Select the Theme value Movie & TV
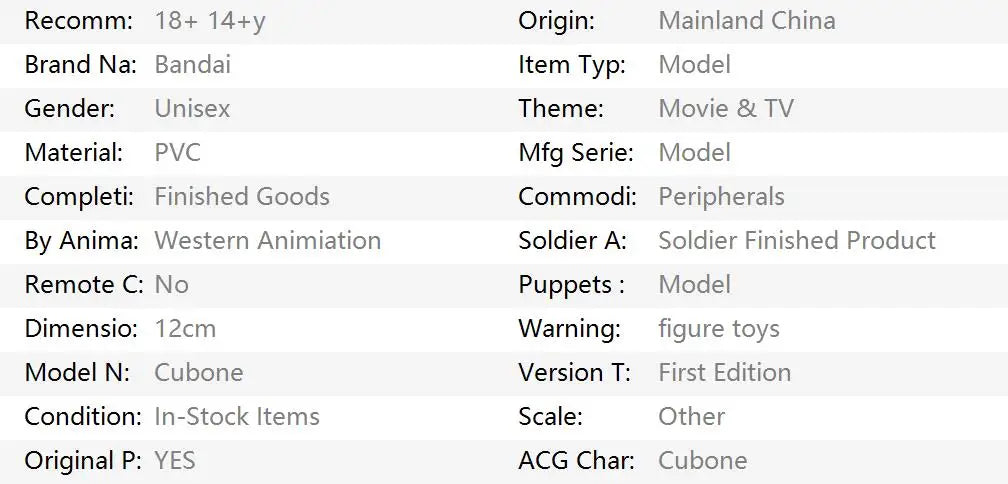The width and height of the screenshot is (1008, 484). tap(725, 109)
